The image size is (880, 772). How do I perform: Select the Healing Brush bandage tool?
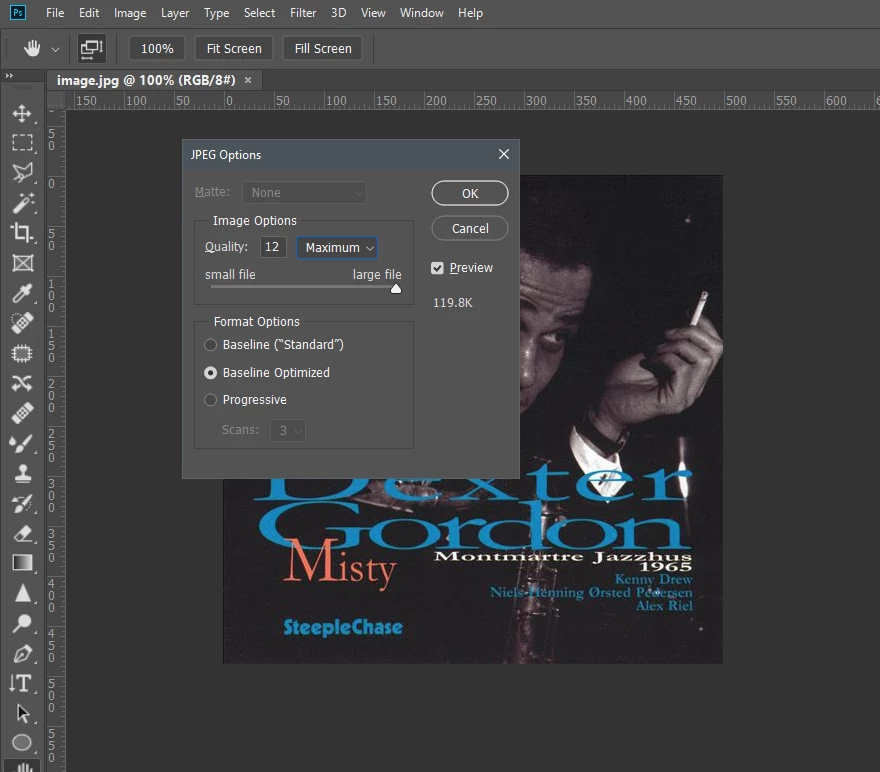point(22,413)
